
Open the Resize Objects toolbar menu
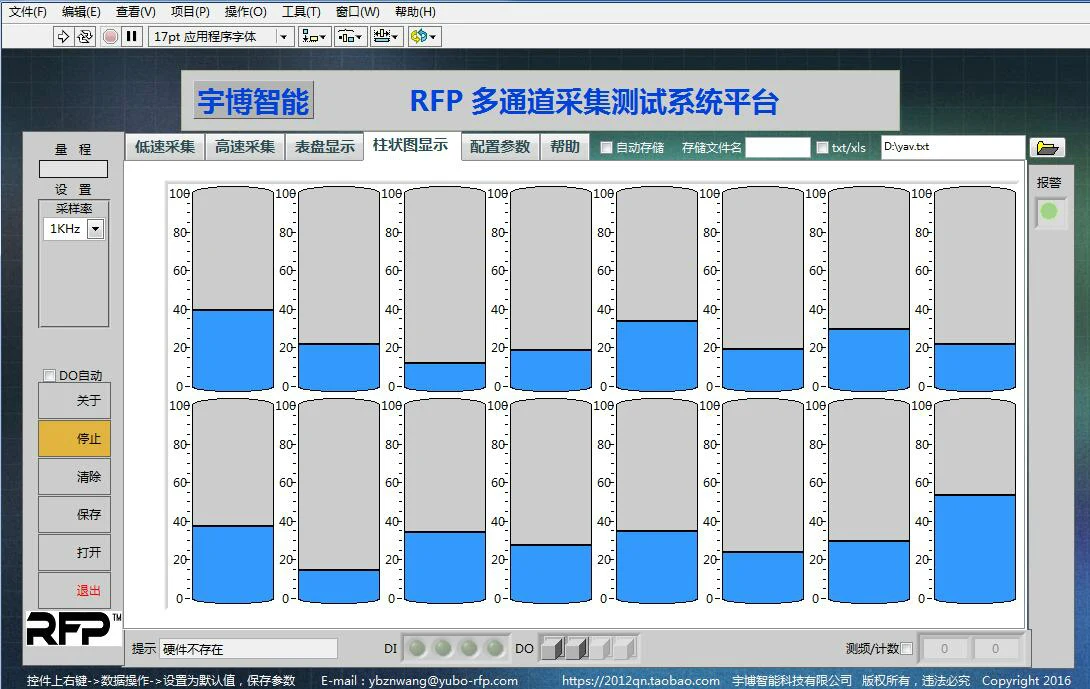pos(386,36)
